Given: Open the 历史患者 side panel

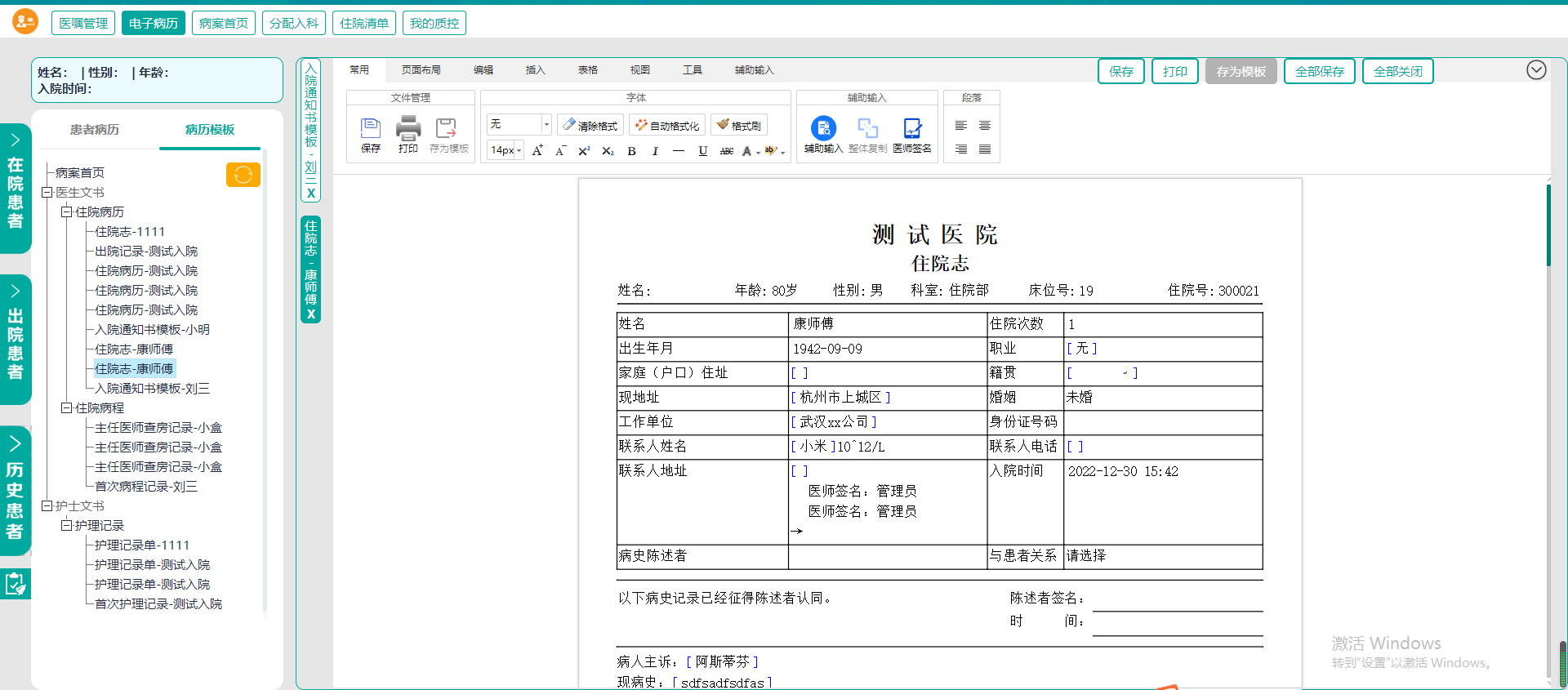Looking at the screenshot, I should (16, 491).
